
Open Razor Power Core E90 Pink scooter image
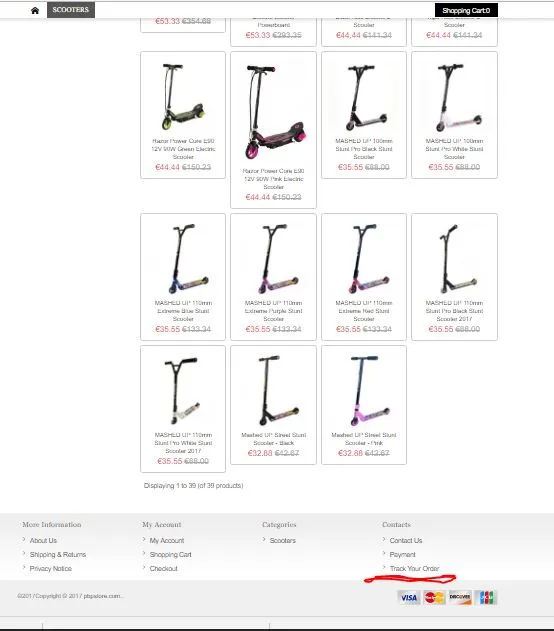(274, 112)
